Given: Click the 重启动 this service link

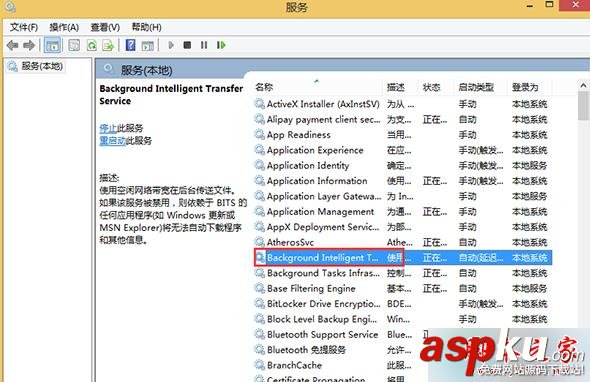Looking at the screenshot, I should (112, 141).
